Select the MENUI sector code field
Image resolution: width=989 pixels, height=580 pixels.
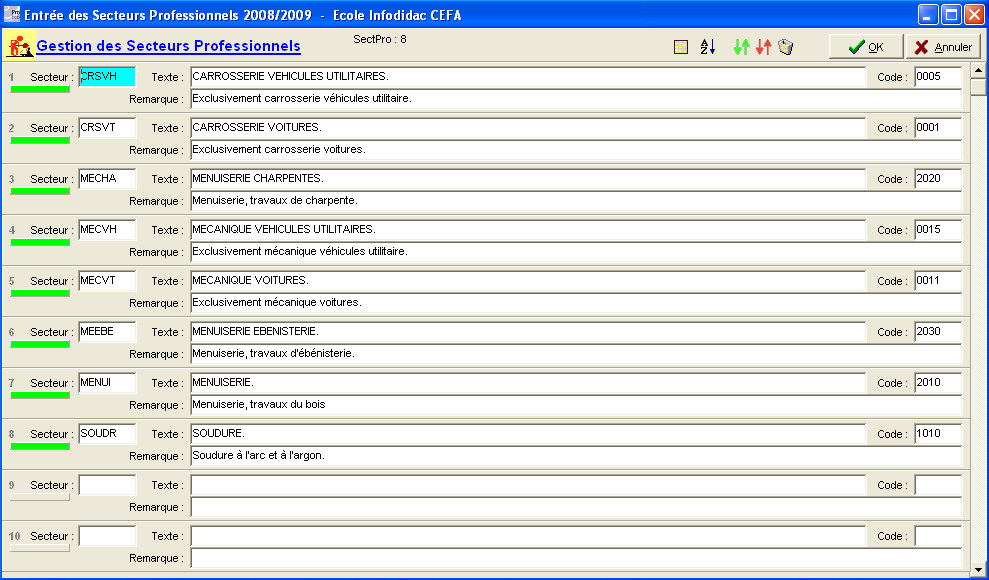click(107, 383)
